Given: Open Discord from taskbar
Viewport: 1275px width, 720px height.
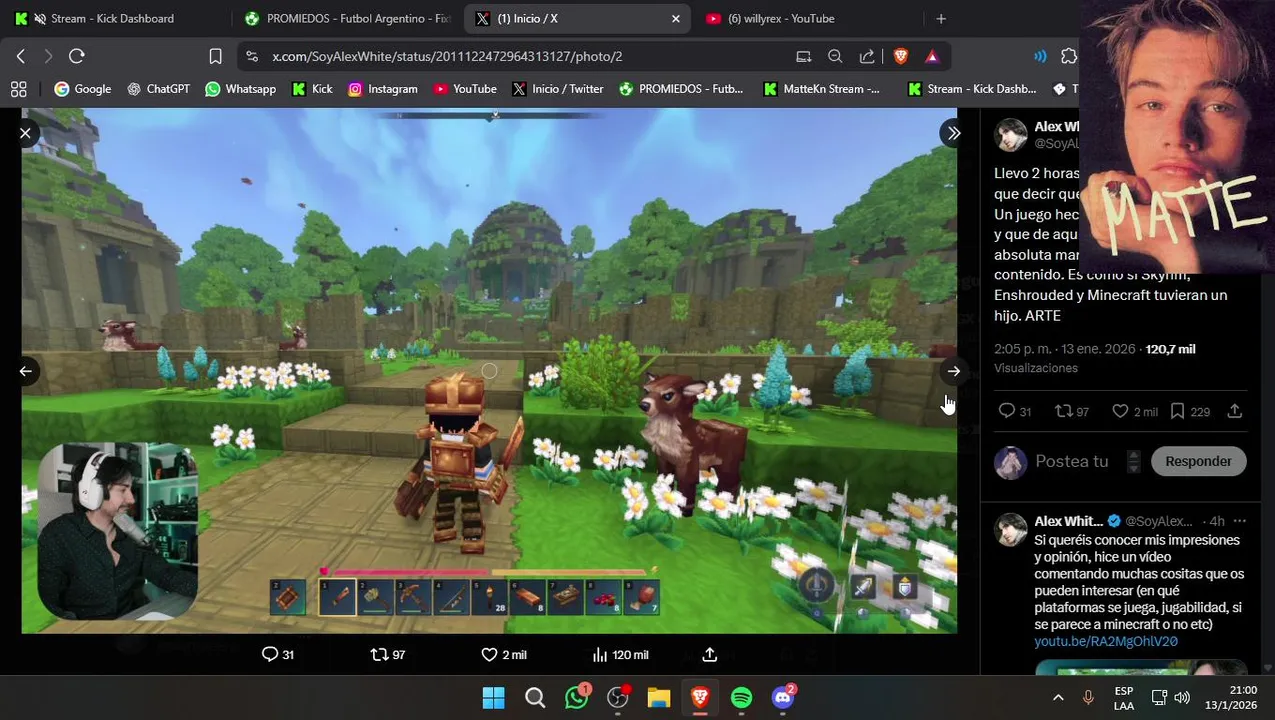Looking at the screenshot, I should (783, 697).
